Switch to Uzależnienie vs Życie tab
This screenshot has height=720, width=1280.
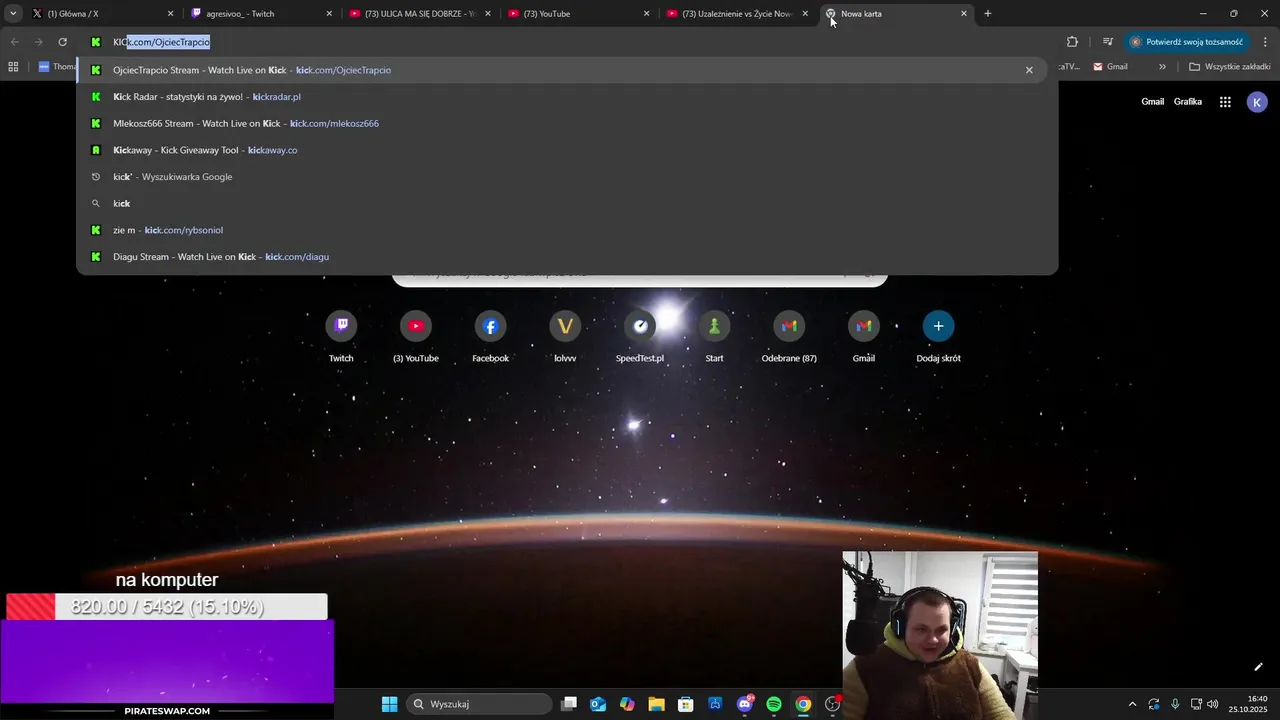tap(739, 14)
